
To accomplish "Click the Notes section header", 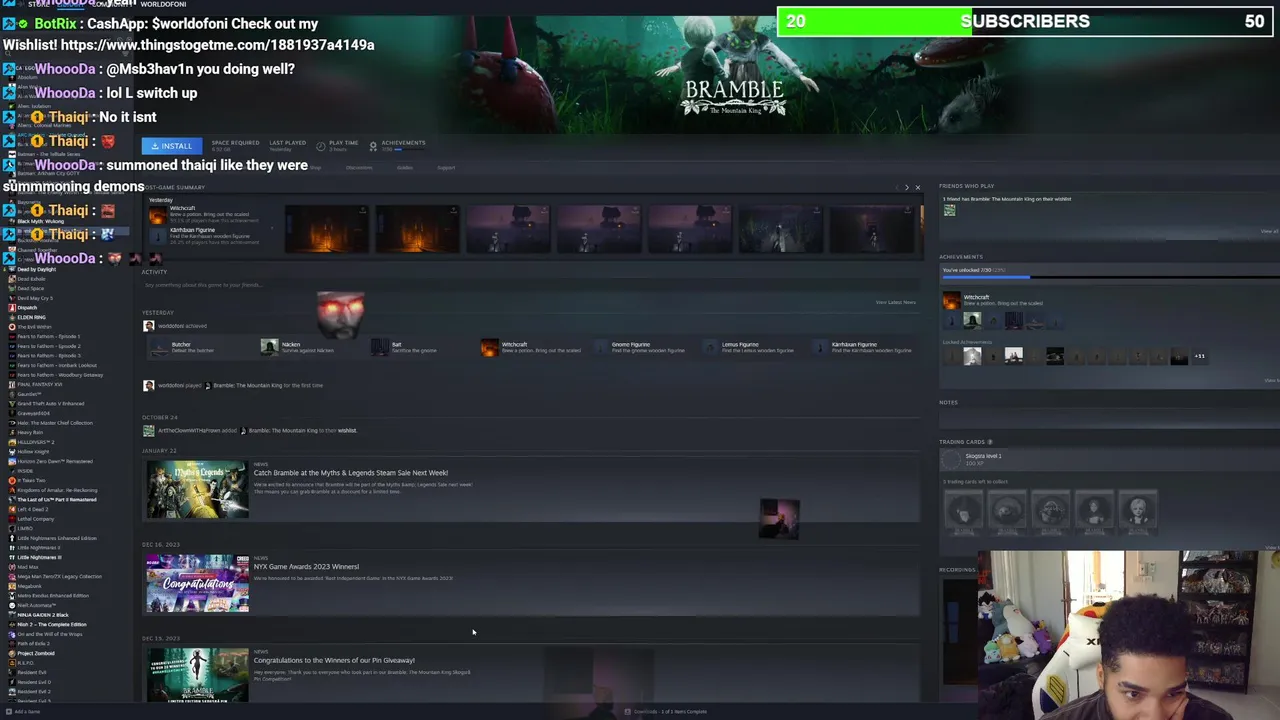I will (x=949, y=402).
